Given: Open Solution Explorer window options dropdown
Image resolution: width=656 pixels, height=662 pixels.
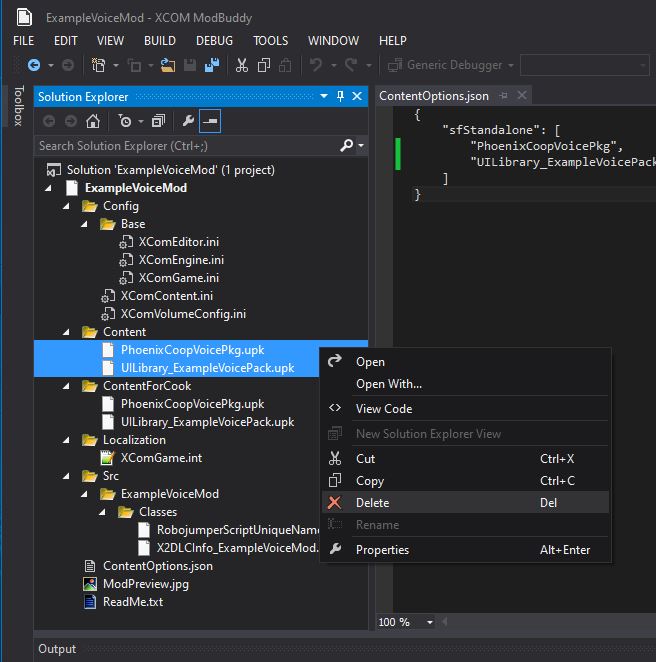Looking at the screenshot, I should click(324, 96).
